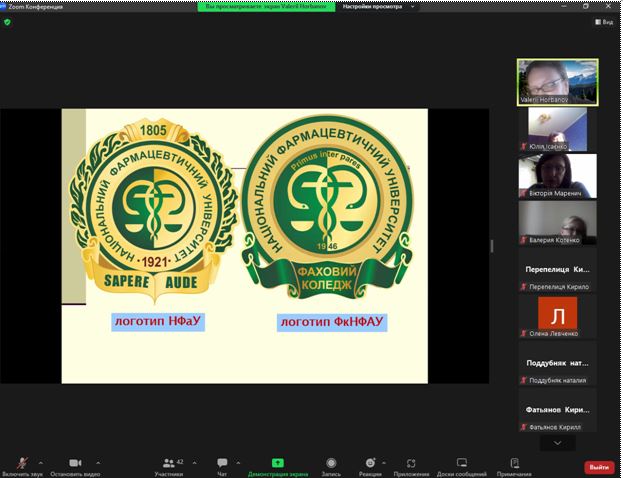Open the Вид view menu

pos(604,22)
